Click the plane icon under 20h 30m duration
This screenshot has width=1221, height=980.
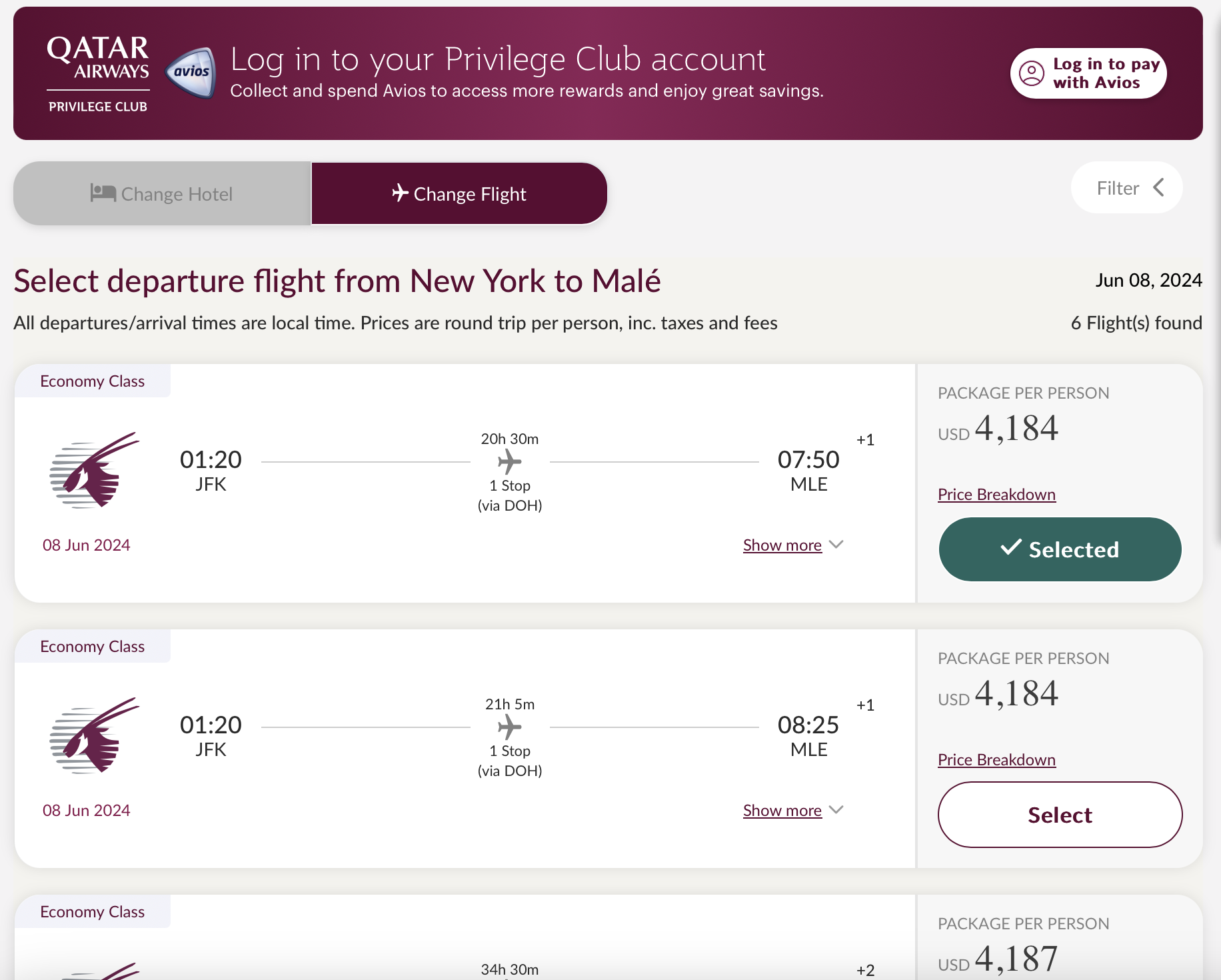(510, 461)
